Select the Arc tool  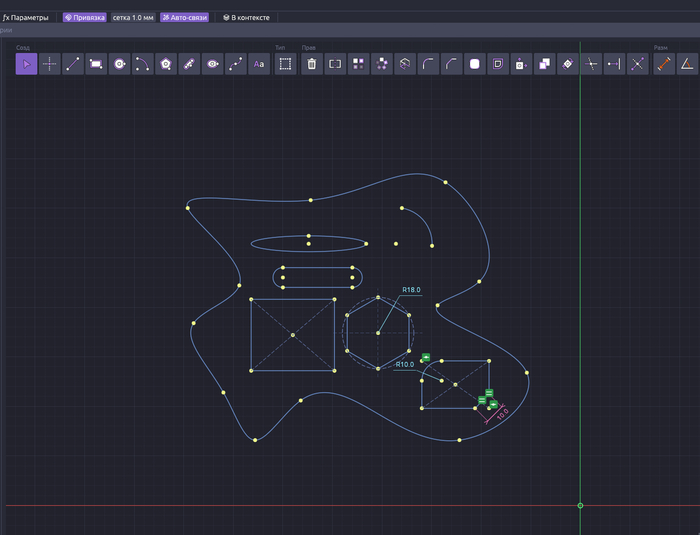point(142,64)
